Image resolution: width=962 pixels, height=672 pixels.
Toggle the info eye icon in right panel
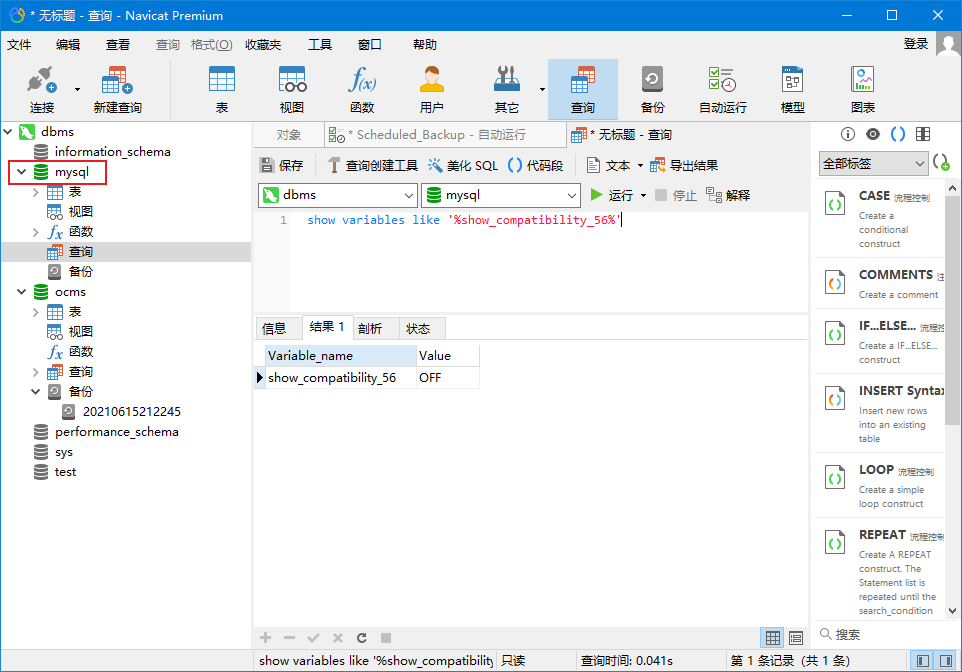tap(873, 134)
